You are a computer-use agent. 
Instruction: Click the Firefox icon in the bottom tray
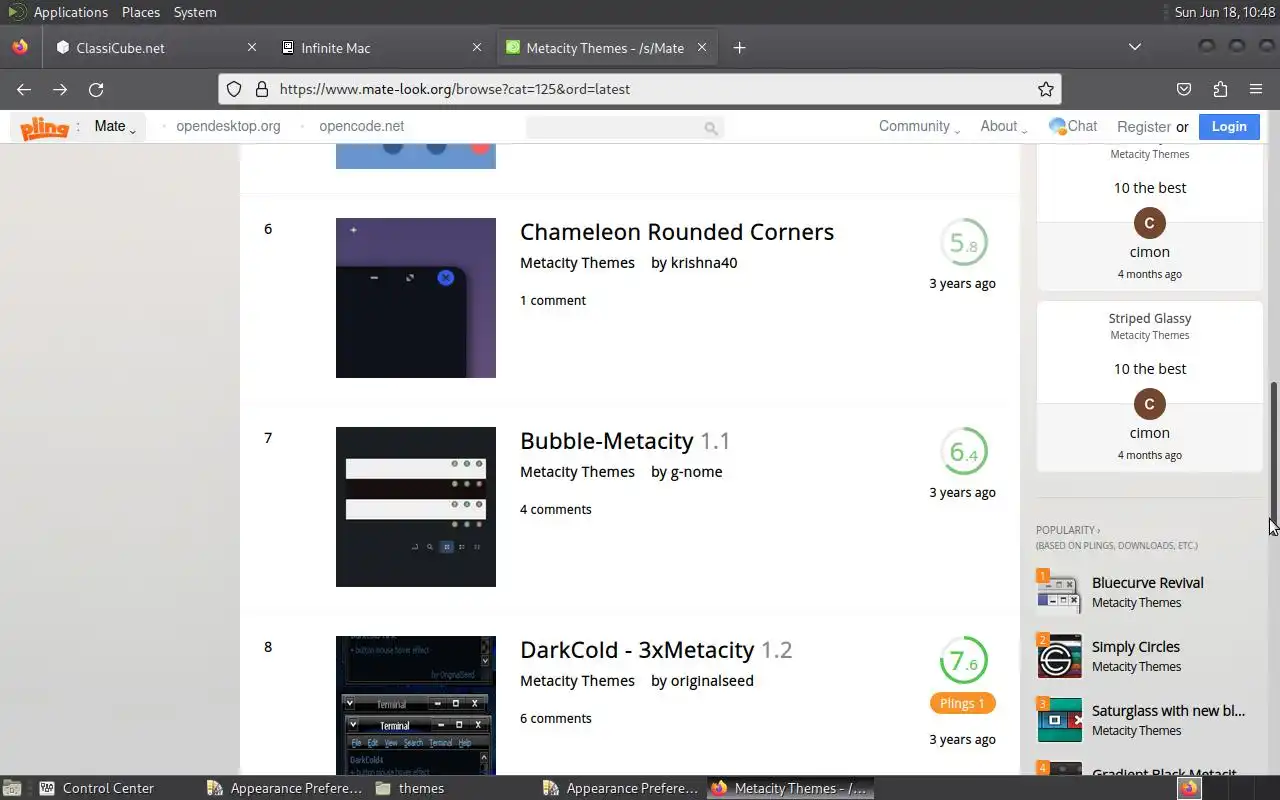(1189, 788)
